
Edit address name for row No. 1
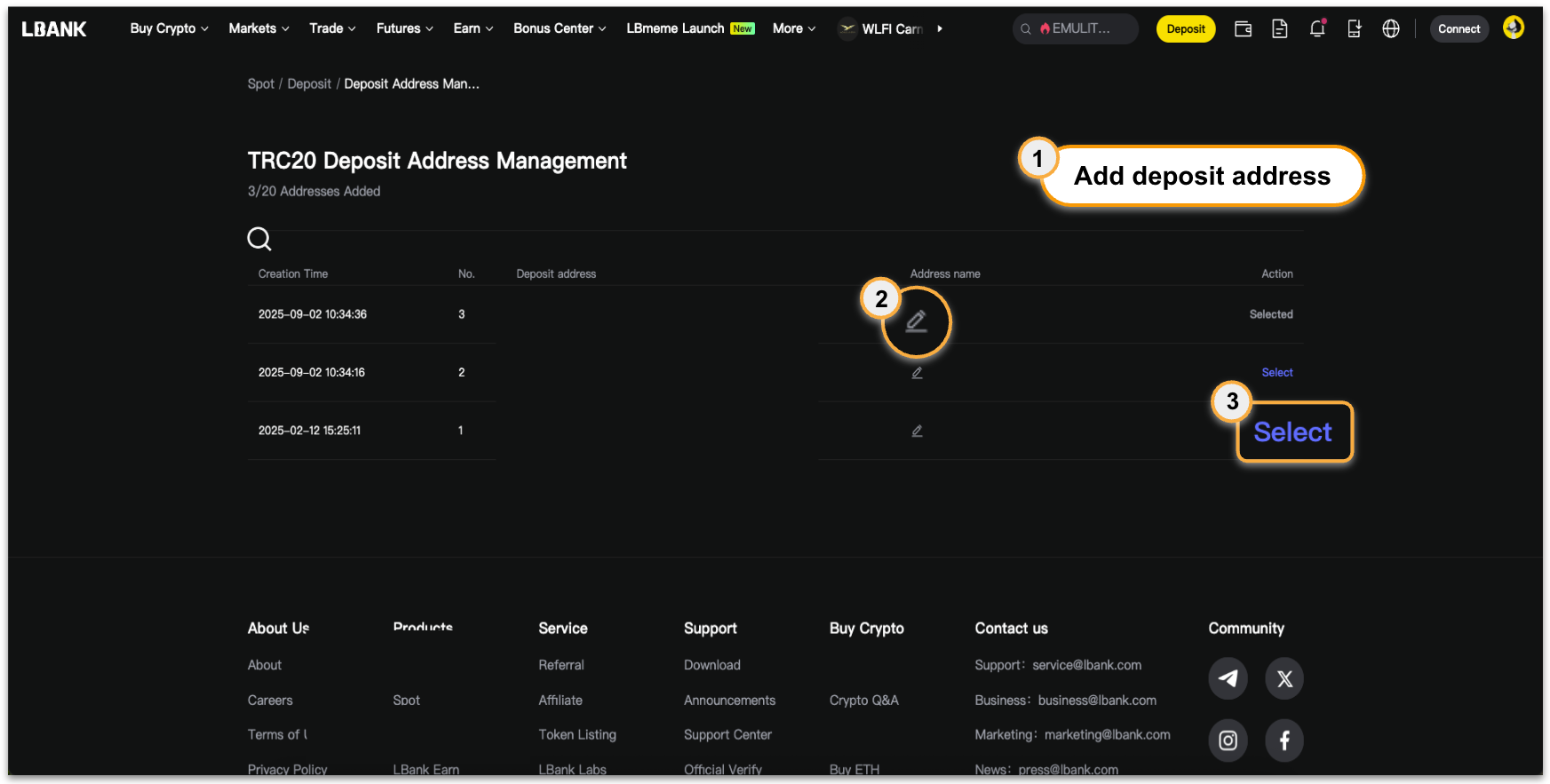point(917,431)
